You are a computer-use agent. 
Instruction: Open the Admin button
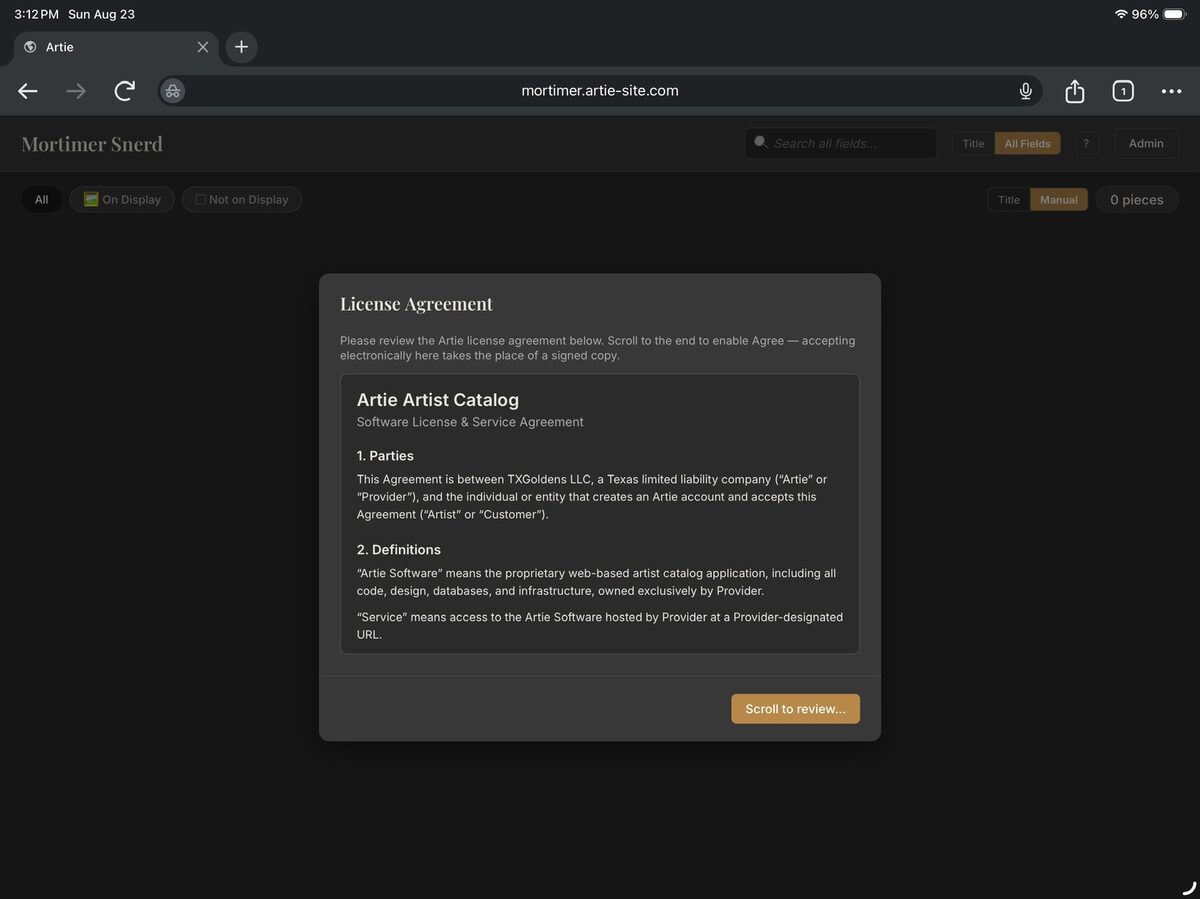1146,143
